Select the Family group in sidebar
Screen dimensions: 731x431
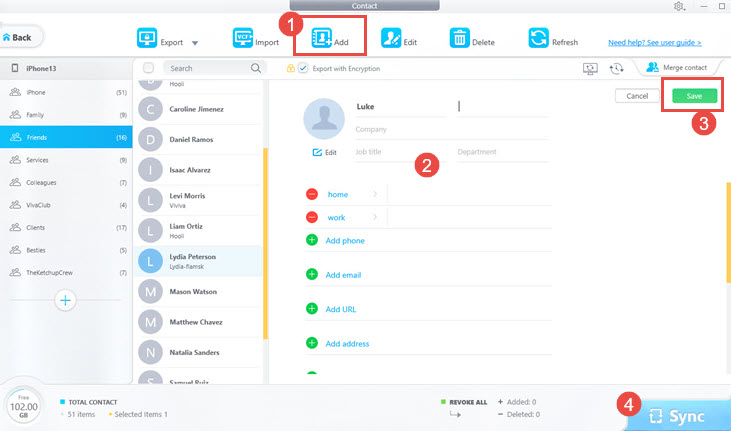pyautogui.click(x=66, y=115)
